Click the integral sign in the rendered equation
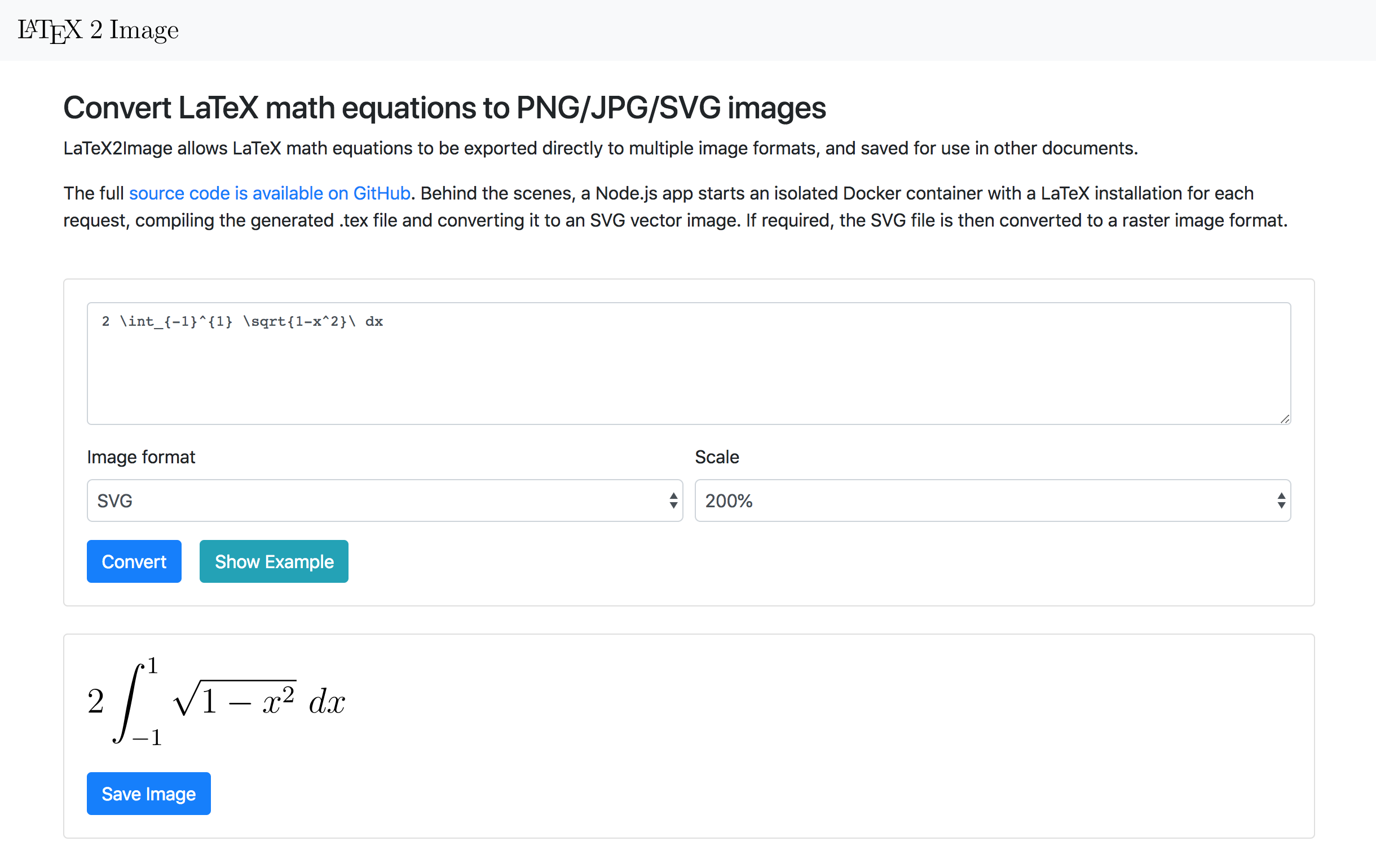The width and height of the screenshot is (1376, 868). pyautogui.click(x=129, y=702)
